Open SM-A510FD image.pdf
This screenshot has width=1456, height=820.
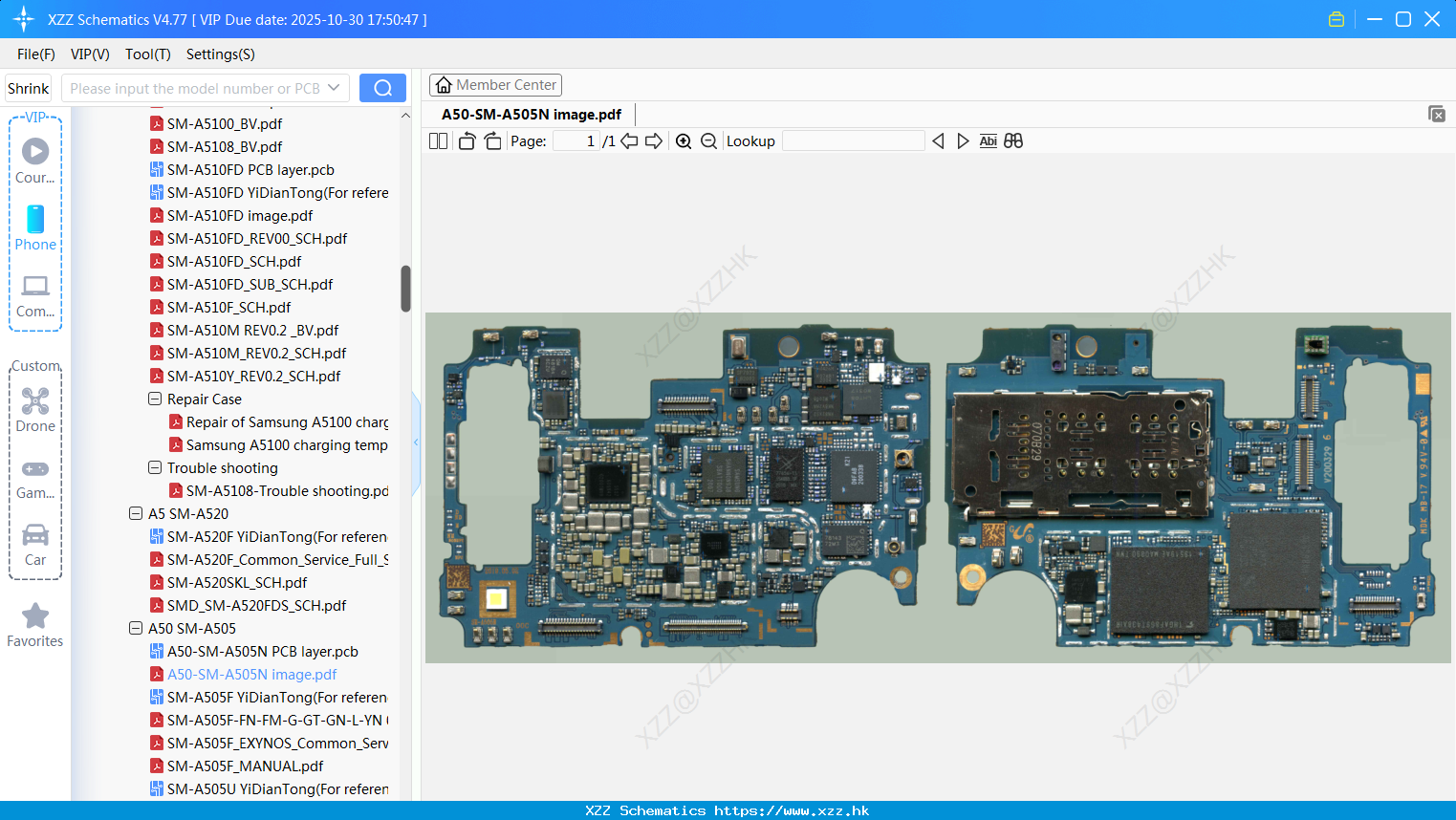pyautogui.click(x=240, y=215)
